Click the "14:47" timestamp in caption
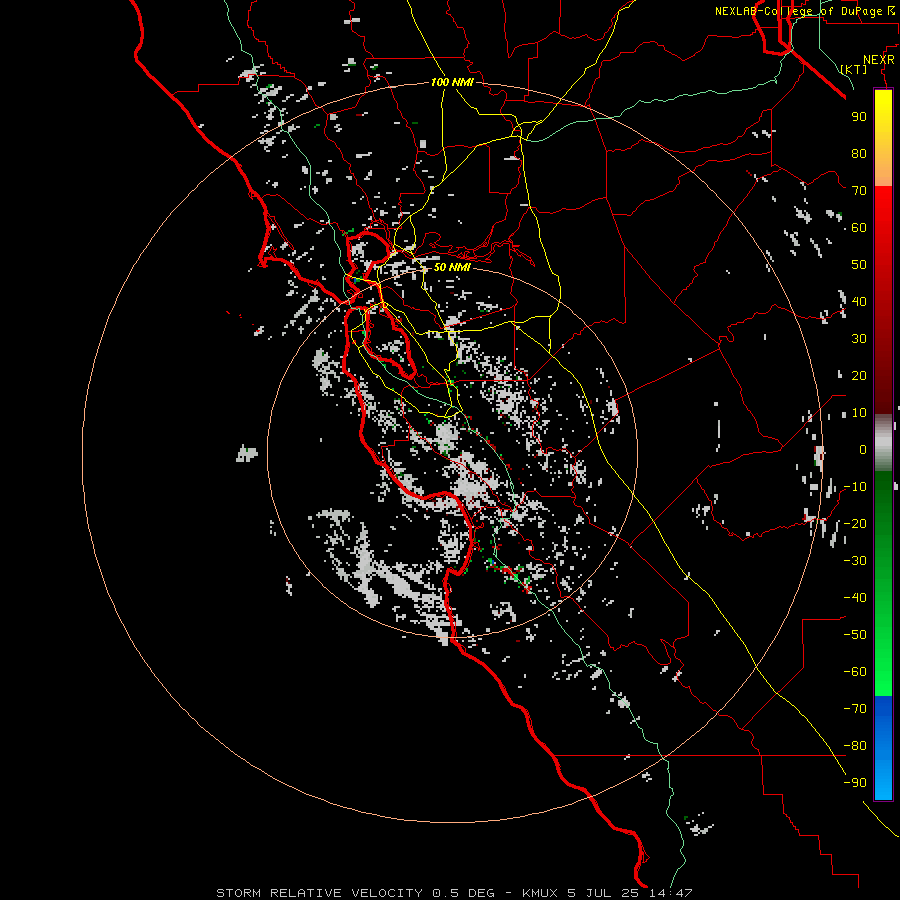This screenshot has width=900, height=900. [670, 893]
